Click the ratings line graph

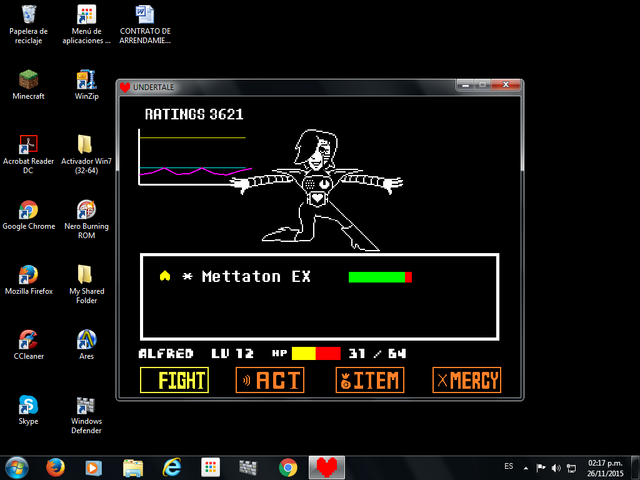coord(195,158)
